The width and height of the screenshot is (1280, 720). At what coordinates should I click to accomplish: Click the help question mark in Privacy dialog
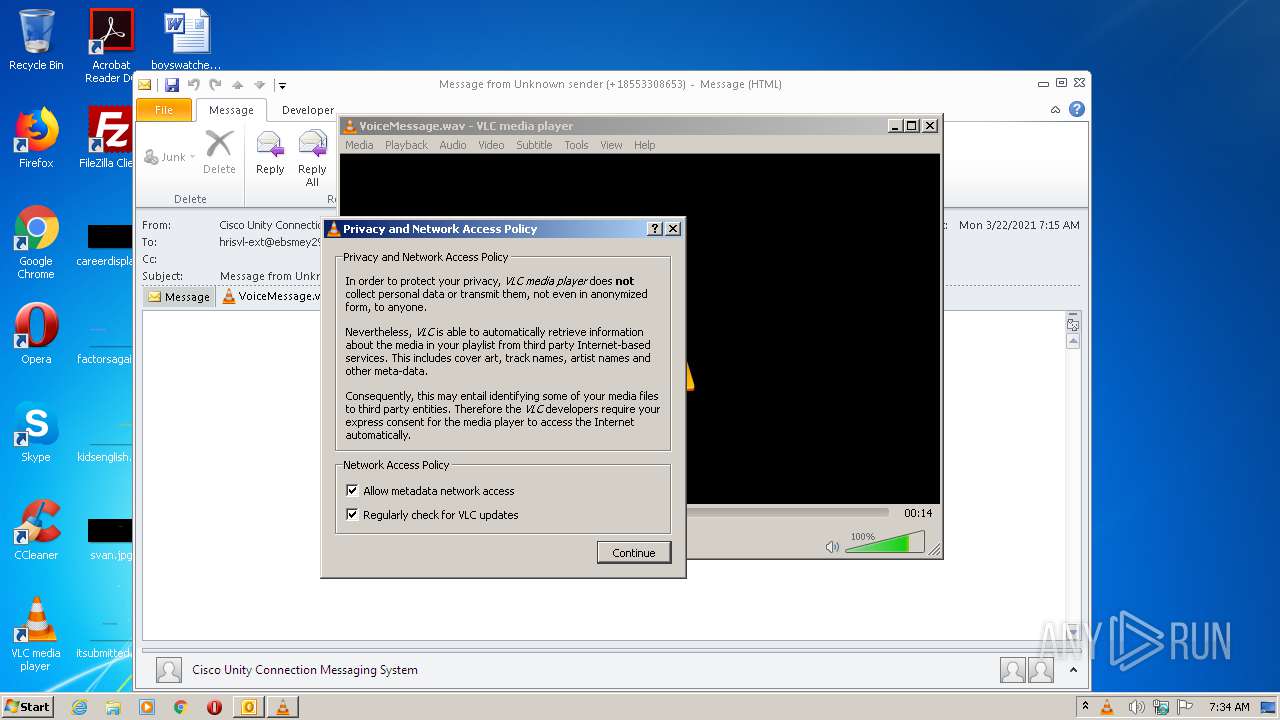[655, 229]
